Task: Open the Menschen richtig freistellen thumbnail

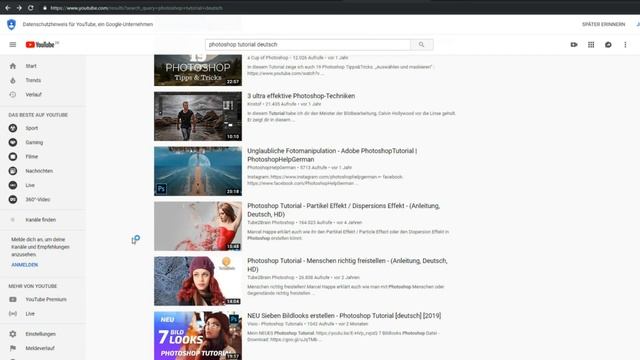Action: tap(198, 281)
